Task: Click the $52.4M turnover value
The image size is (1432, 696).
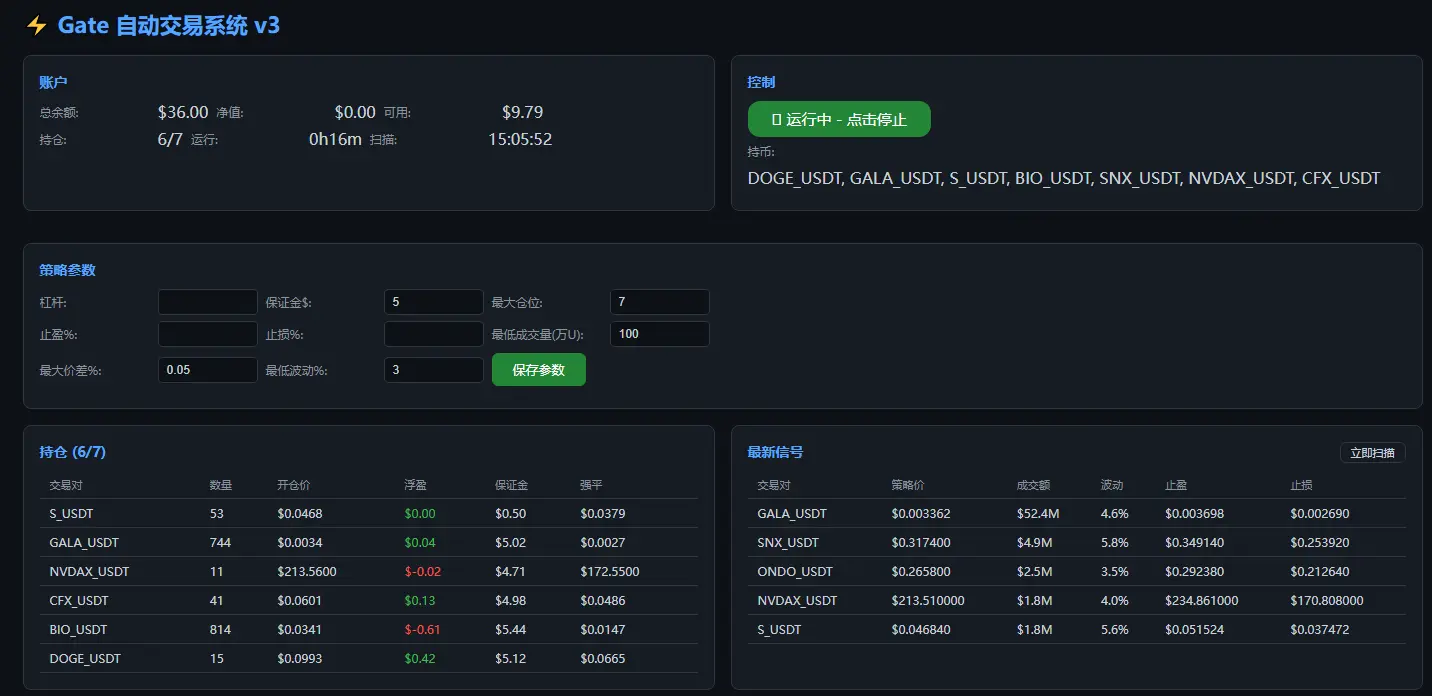Action: tap(1038, 514)
